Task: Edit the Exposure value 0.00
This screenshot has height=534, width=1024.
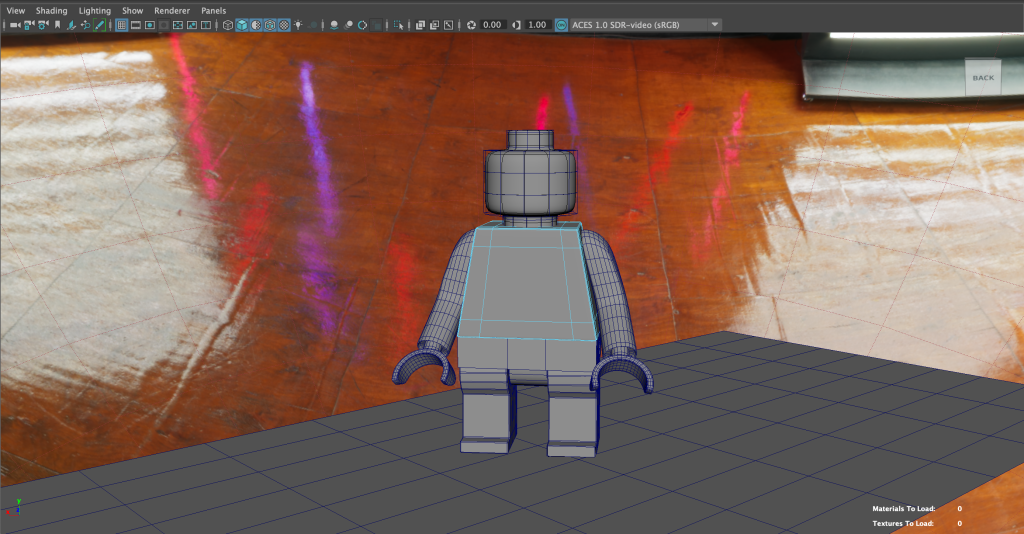Action: point(492,25)
